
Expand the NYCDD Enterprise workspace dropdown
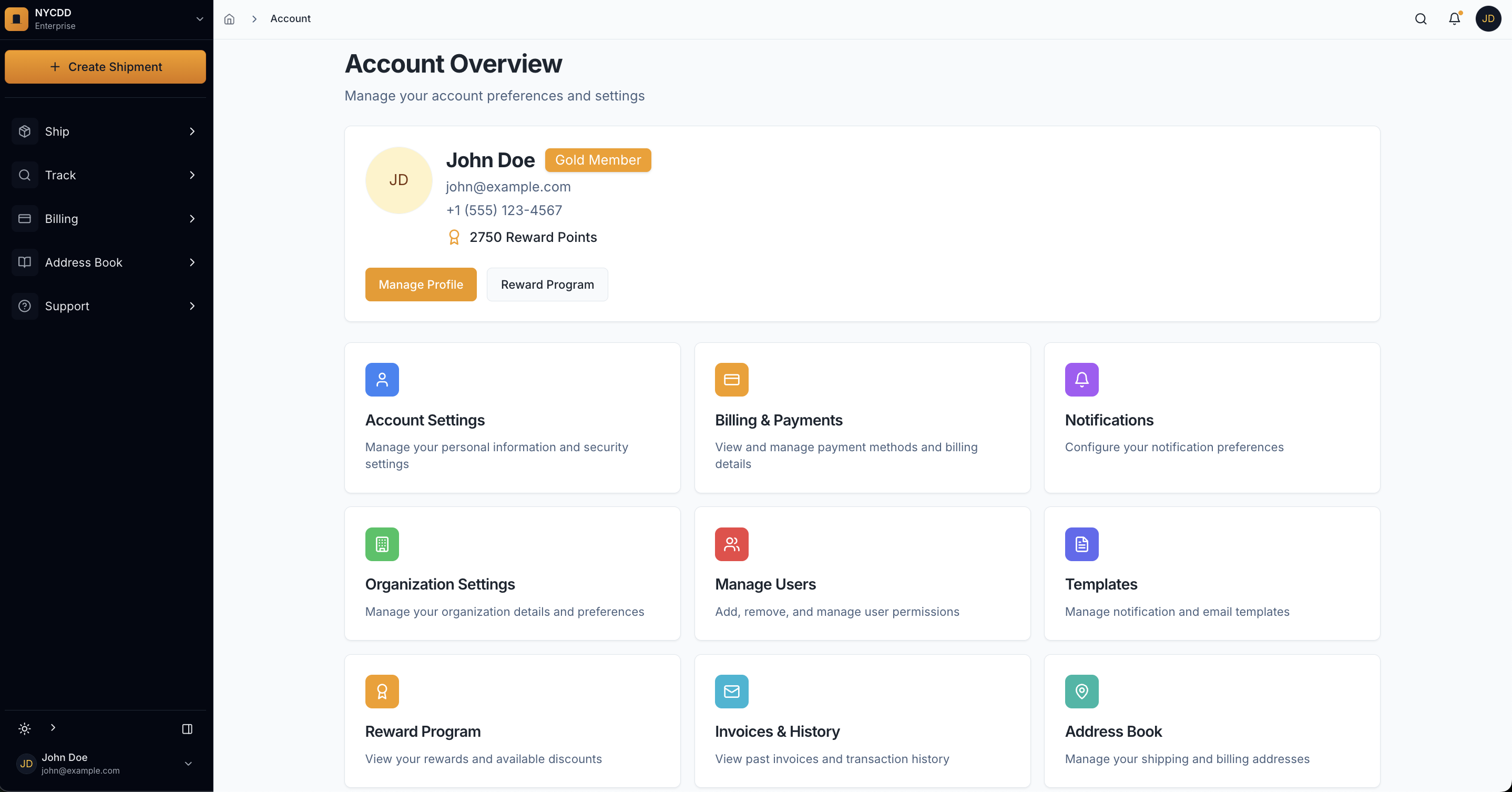pos(200,19)
